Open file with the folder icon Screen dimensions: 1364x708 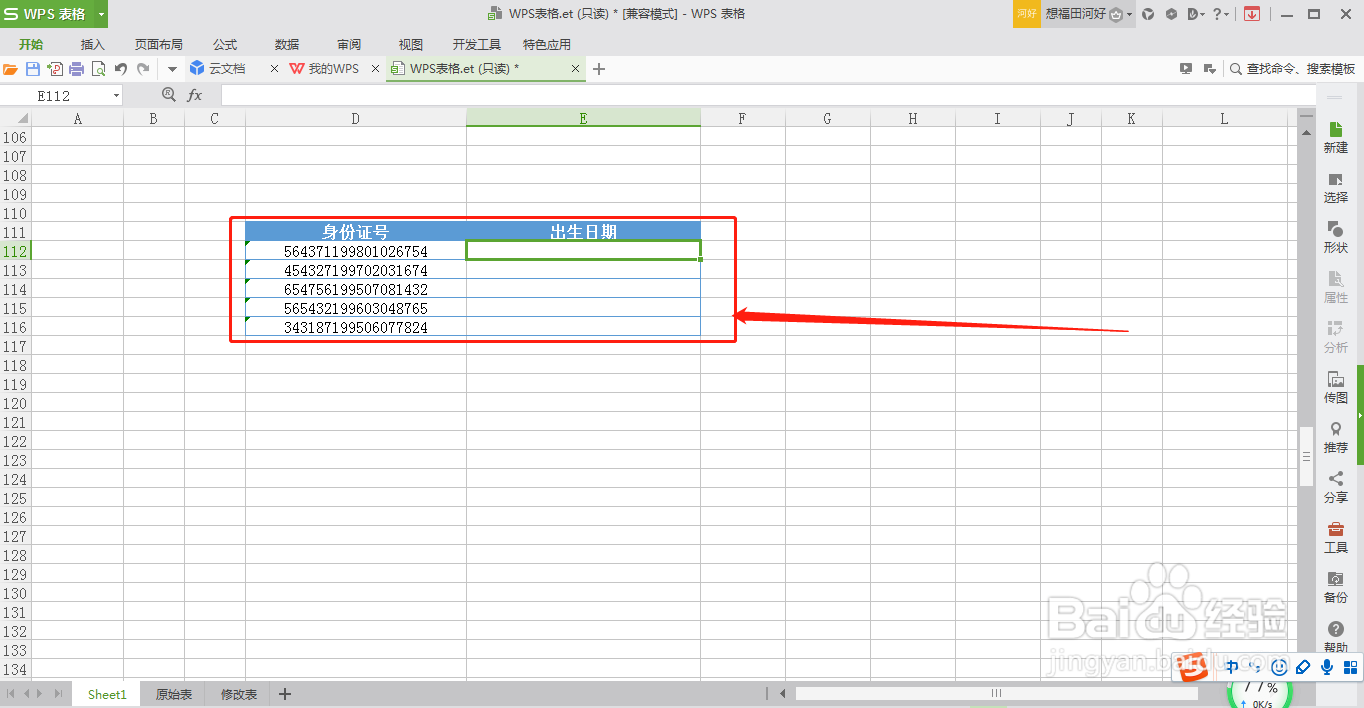click(x=10, y=69)
